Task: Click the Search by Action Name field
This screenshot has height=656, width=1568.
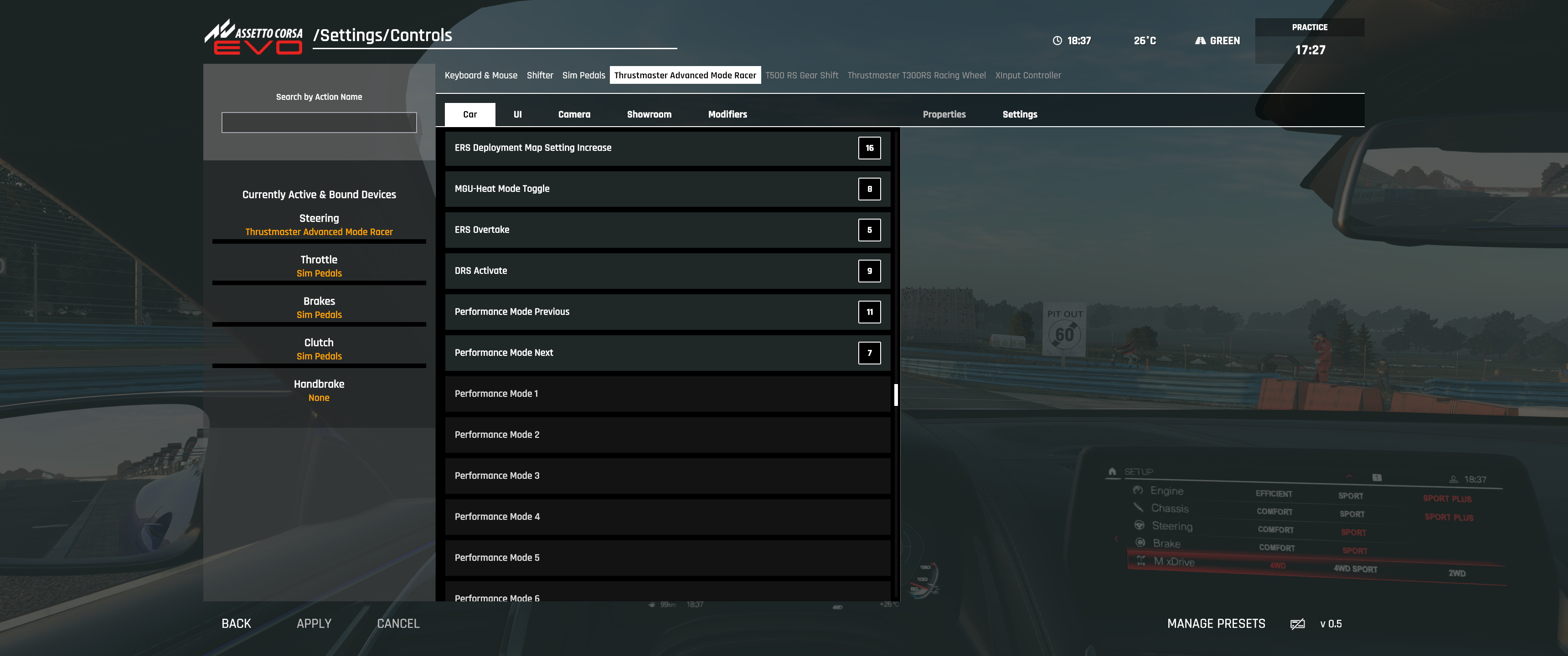Action: pyautogui.click(x=319, y=122)
